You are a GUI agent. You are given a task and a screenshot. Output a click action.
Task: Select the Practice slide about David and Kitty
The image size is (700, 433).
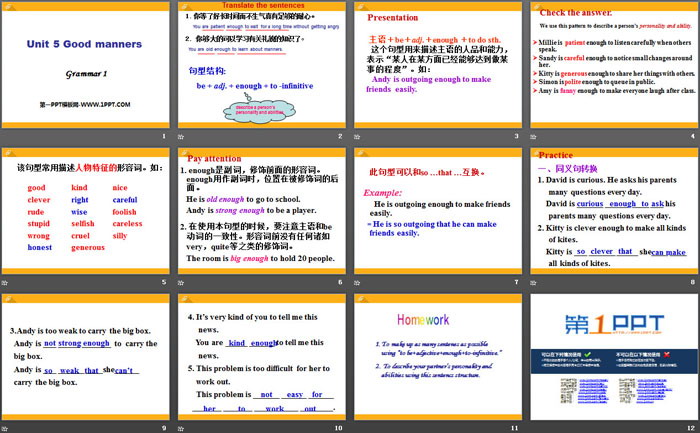614,211
